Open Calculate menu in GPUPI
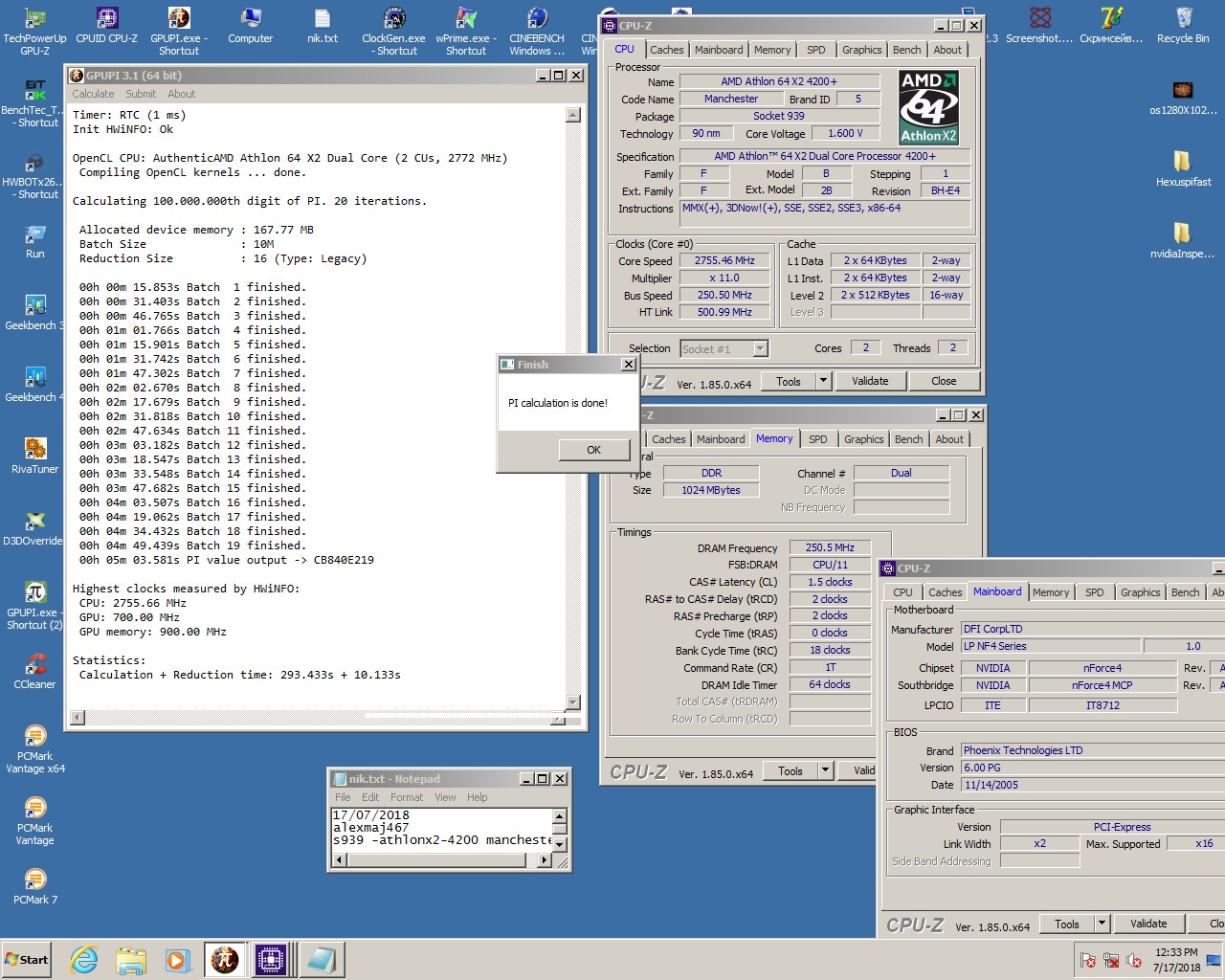Screen dimensions: 1225x980 [x=93, y=94]
